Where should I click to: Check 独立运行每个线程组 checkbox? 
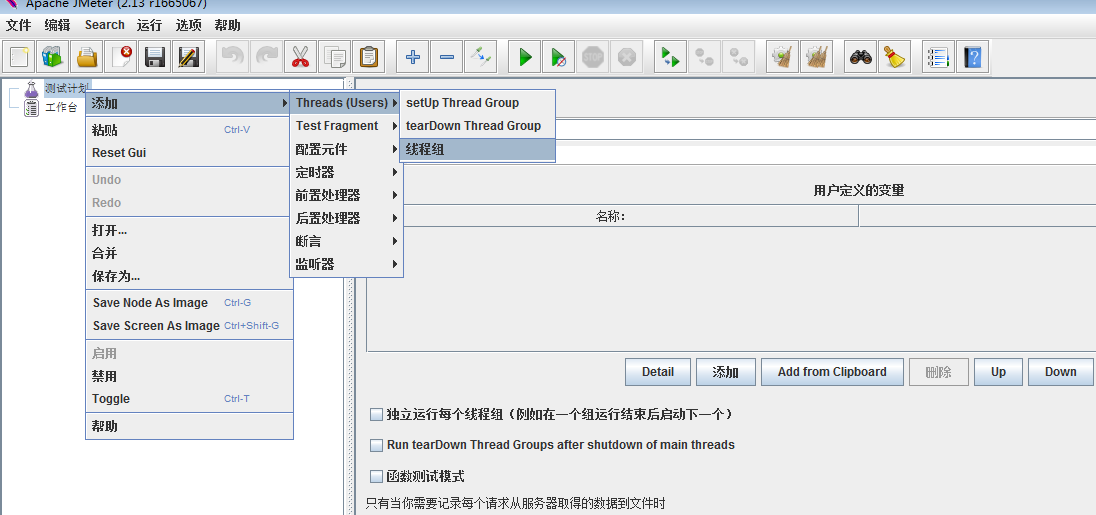[x=376, y=414]
